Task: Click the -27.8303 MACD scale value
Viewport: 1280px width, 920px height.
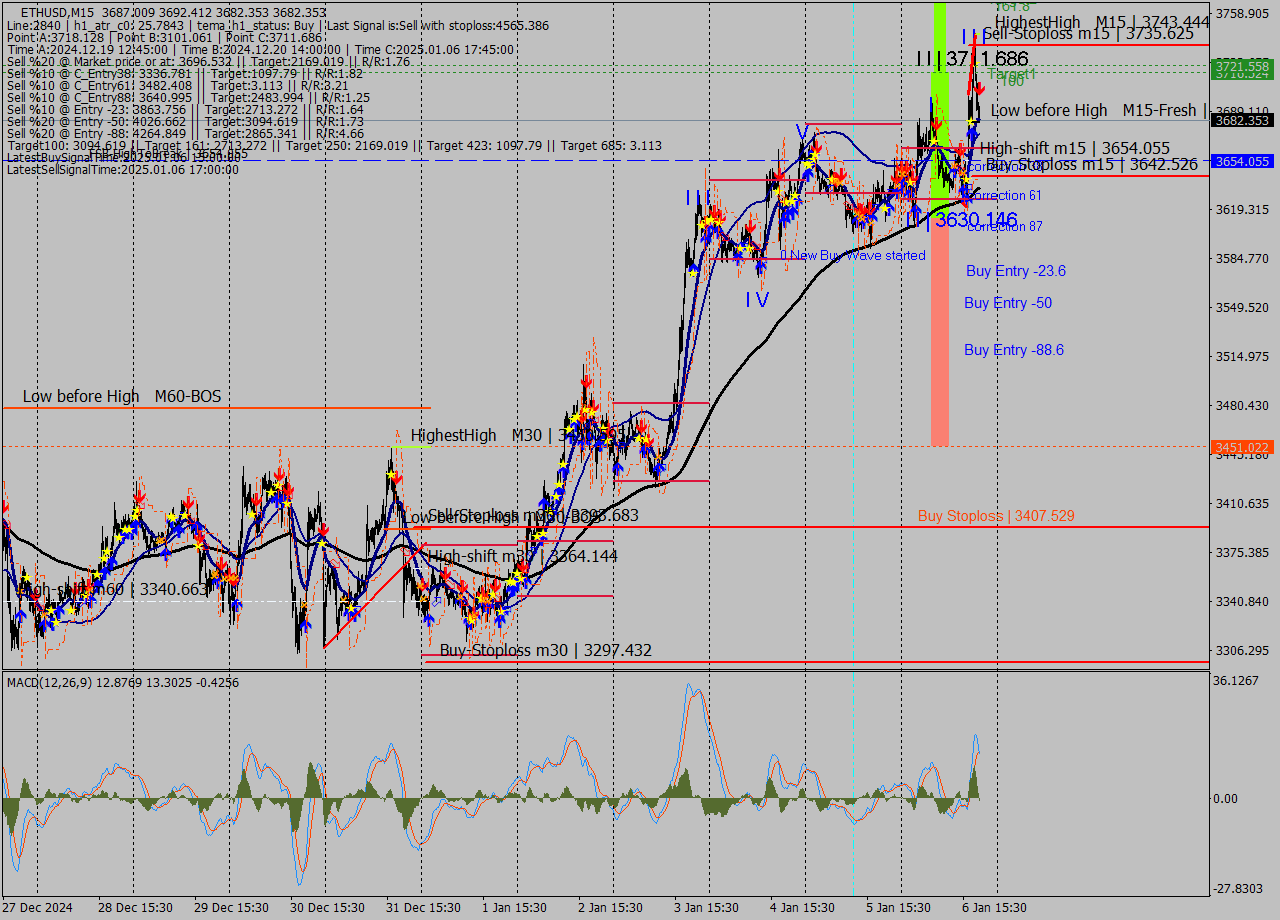Action: (1238, 889)
